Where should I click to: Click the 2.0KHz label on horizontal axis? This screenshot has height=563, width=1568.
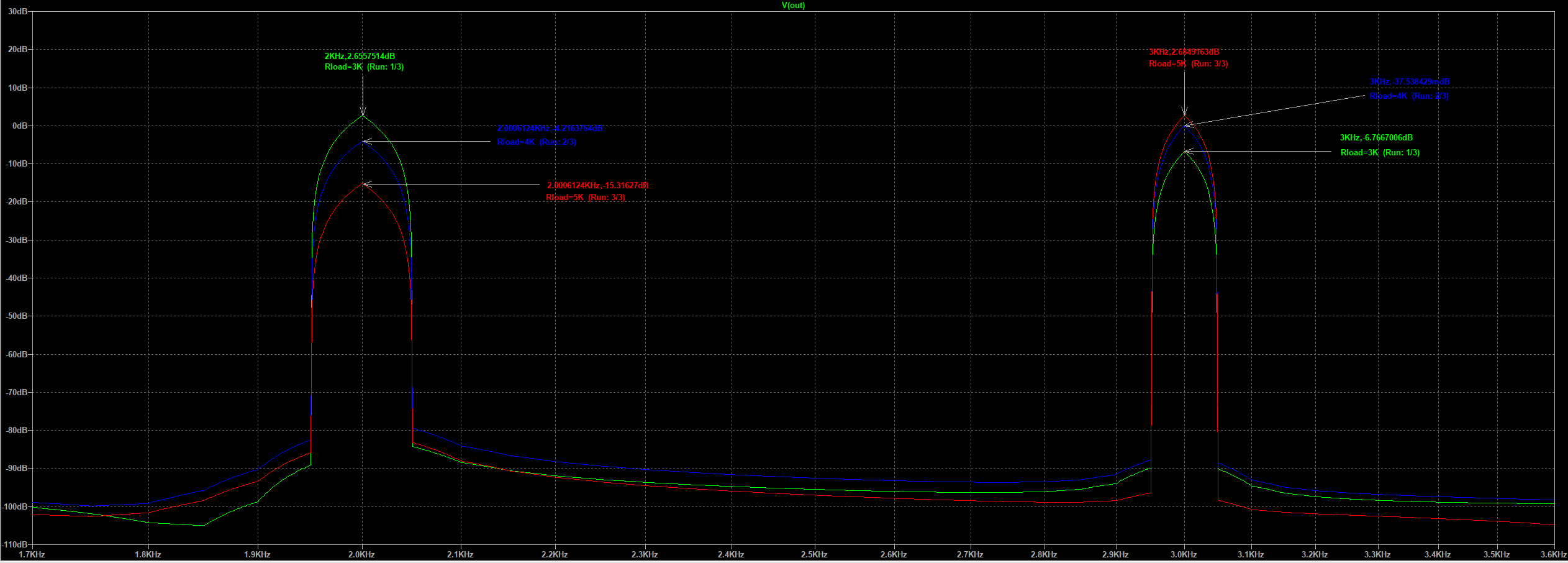coord(361,554)
